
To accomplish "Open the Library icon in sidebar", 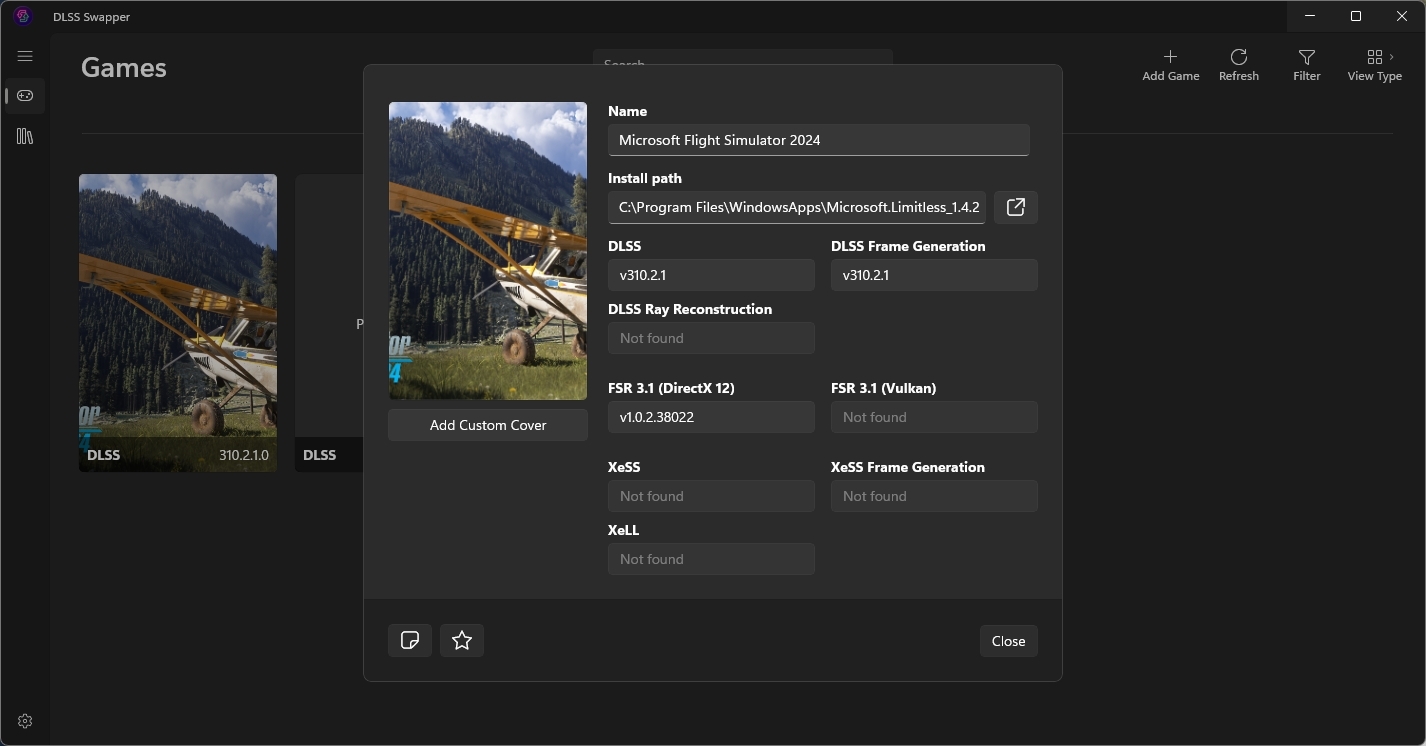I will (25, 136).
